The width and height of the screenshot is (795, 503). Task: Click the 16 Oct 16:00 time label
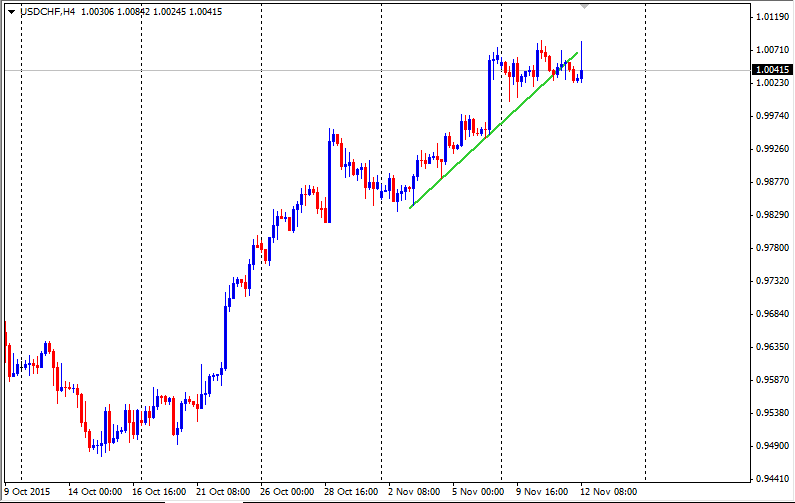(159, 491)
